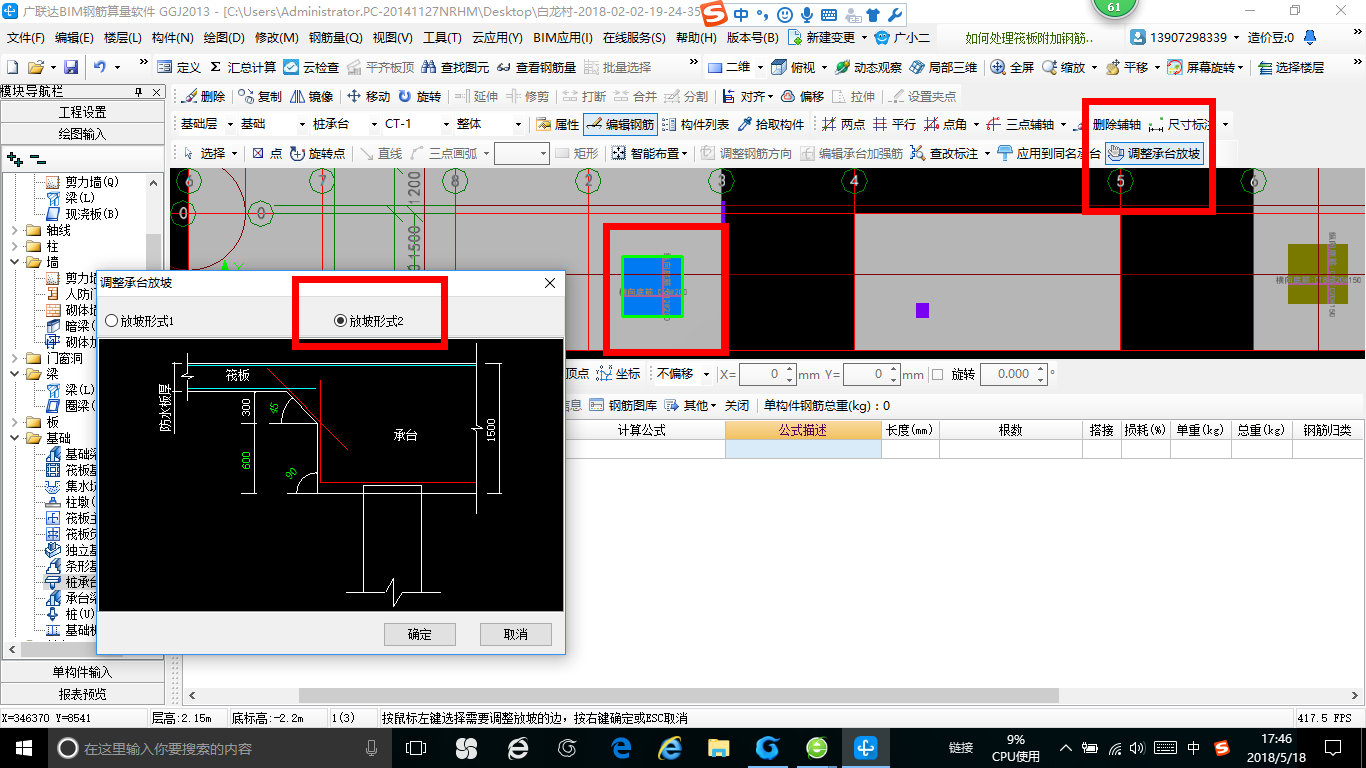This screenshot has width=1366, height=768.
Task: Click the 移动 move tool
Action: coord(368,97)
